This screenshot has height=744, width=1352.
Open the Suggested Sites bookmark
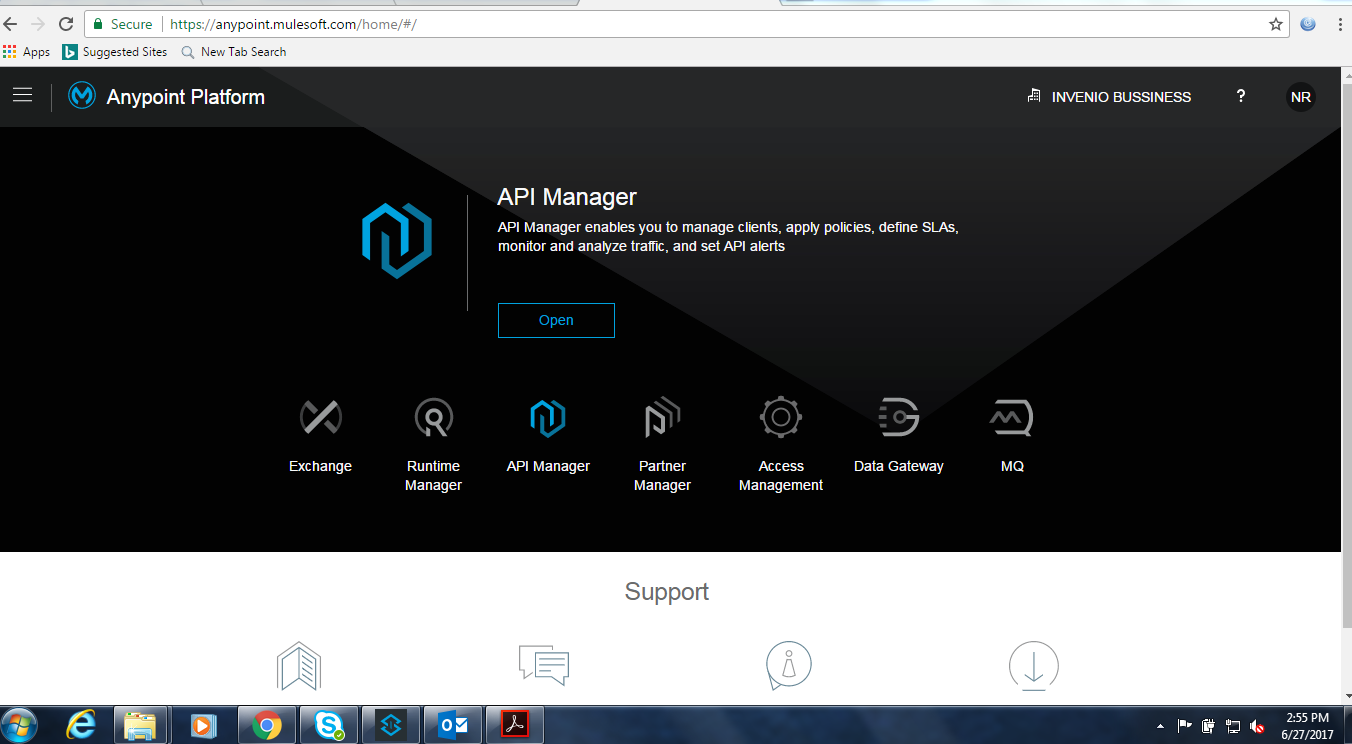coord(115,52)
